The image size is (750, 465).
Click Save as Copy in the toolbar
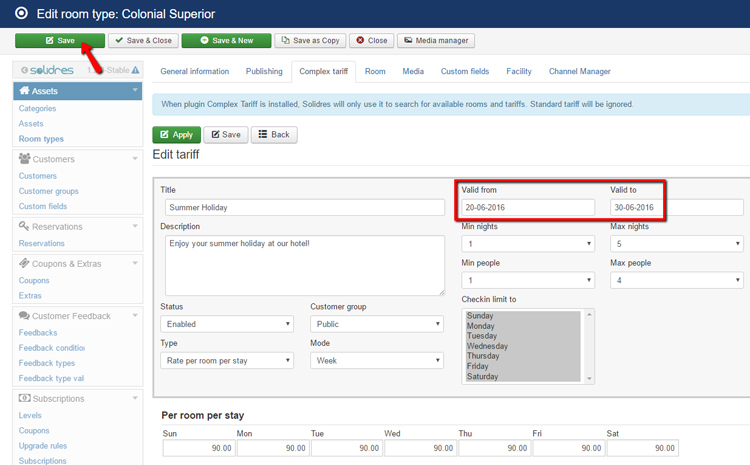[x=310, y=41]
